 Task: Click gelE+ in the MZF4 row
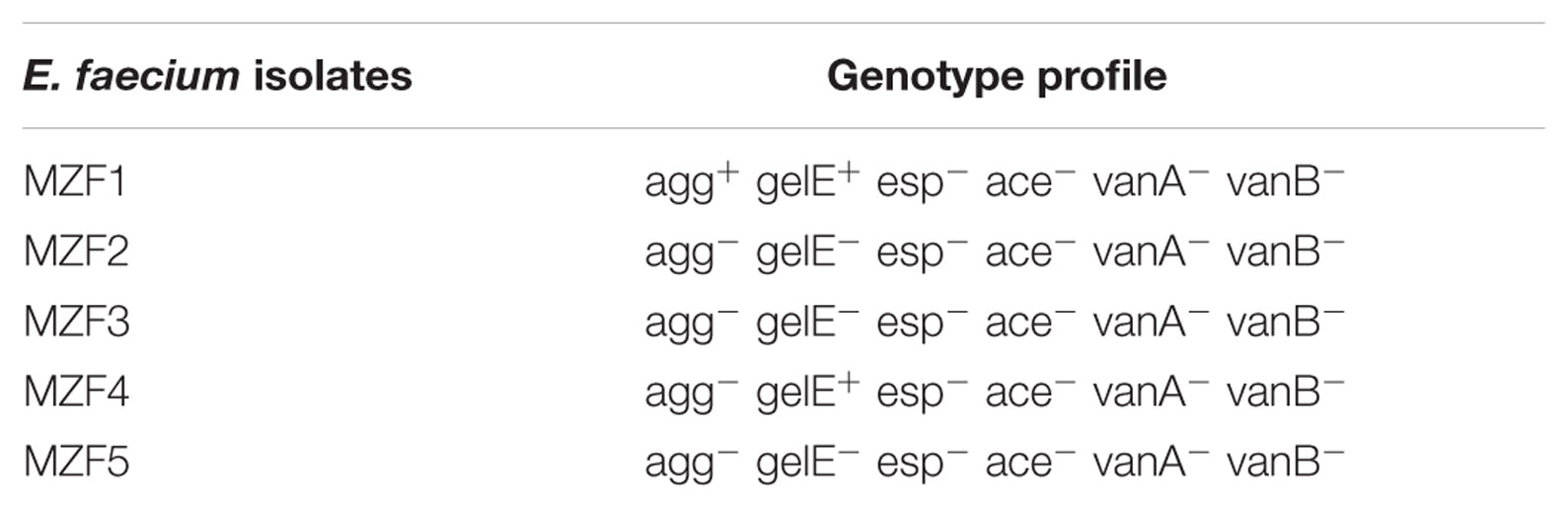[x=807, y=392]
